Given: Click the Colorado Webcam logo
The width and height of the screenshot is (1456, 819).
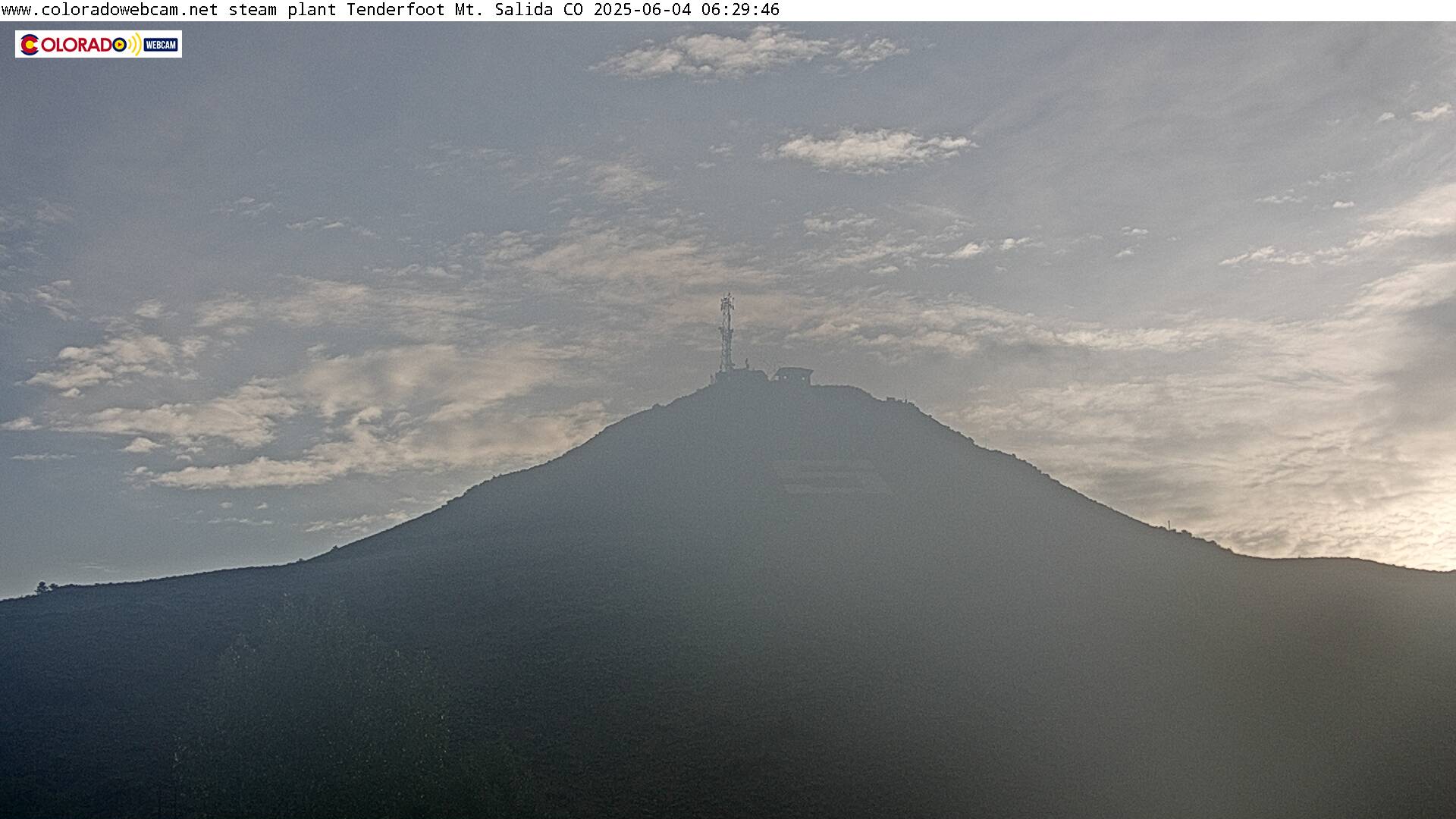Looking at the screenshot, I should [99, 44].
